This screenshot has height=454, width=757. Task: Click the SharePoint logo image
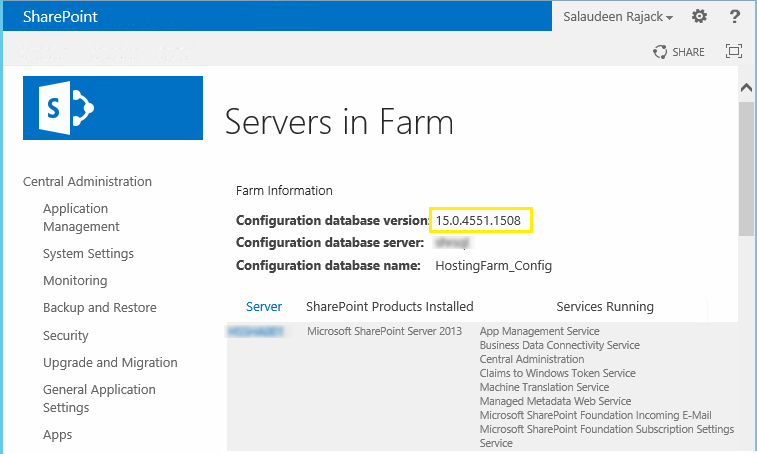coord(113,108)
